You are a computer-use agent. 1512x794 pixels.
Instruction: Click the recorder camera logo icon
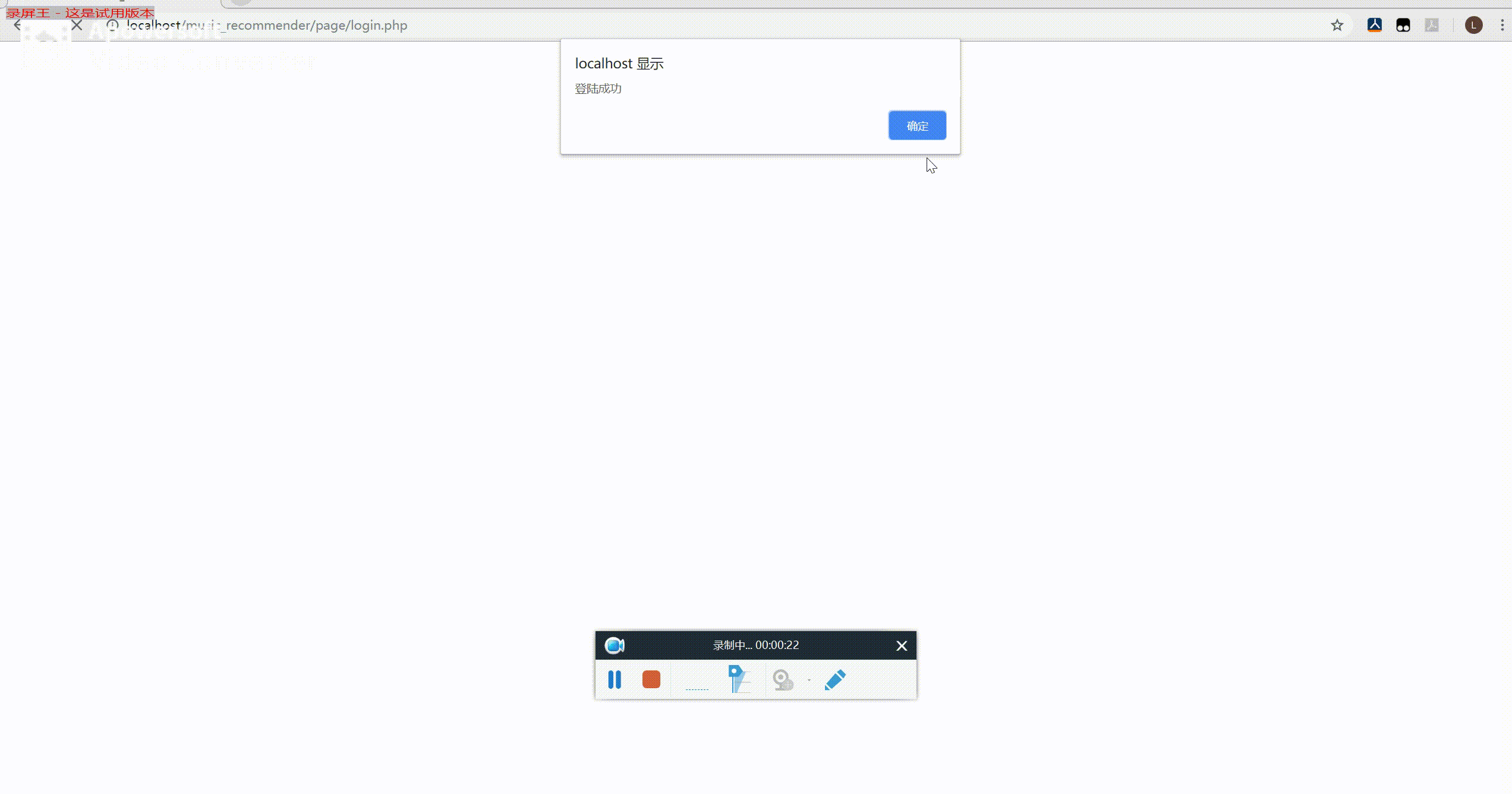(615, 645)
